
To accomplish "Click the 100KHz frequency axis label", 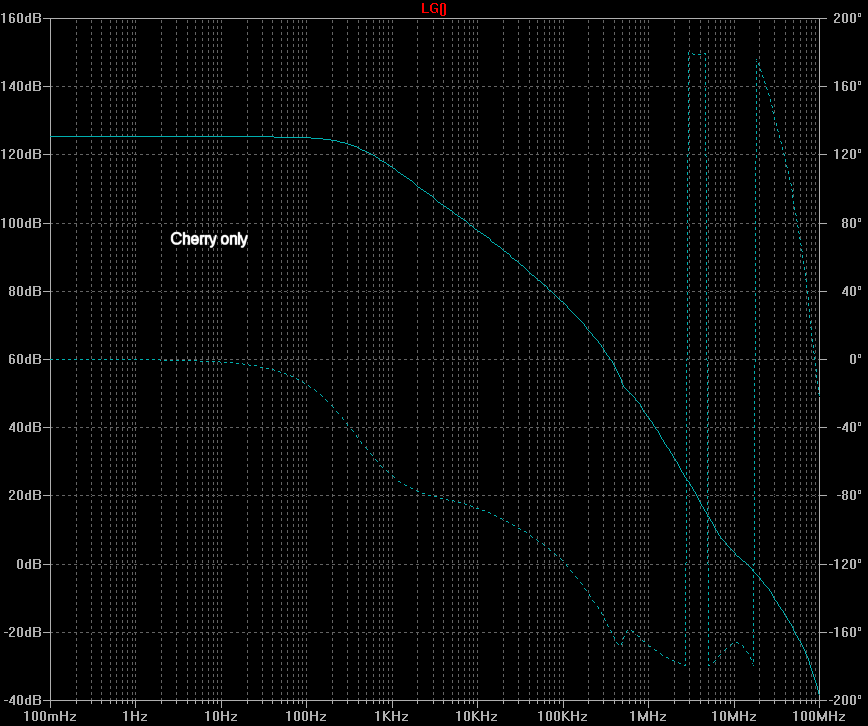I will [562, 717].
